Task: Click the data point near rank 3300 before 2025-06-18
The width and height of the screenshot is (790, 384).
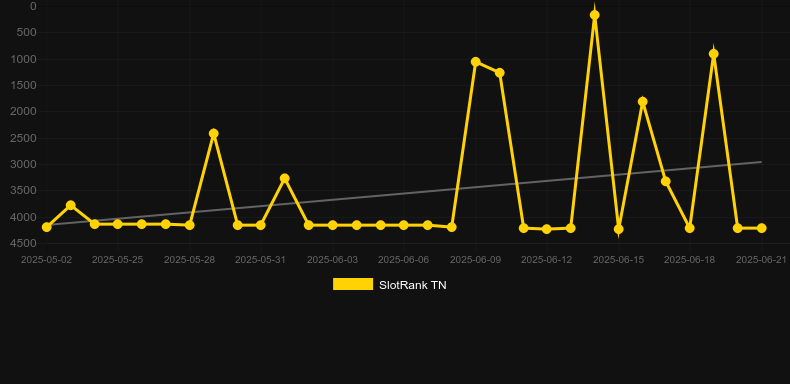Action: [x=666, y=181]
